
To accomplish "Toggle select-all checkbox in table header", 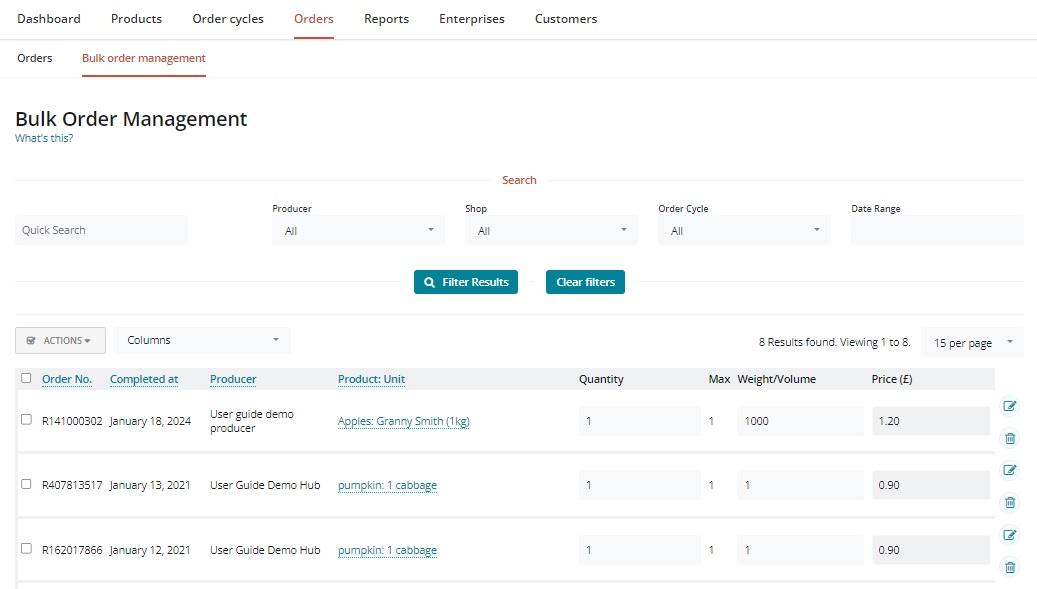I will (x=26, y=378).
